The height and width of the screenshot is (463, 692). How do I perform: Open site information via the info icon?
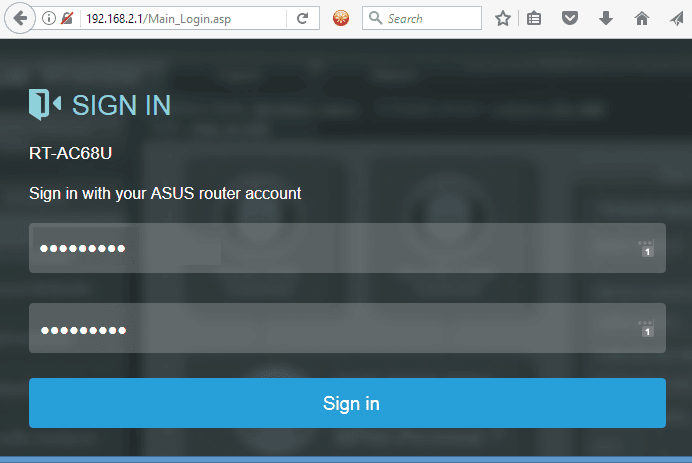click(x=49, y=18)
